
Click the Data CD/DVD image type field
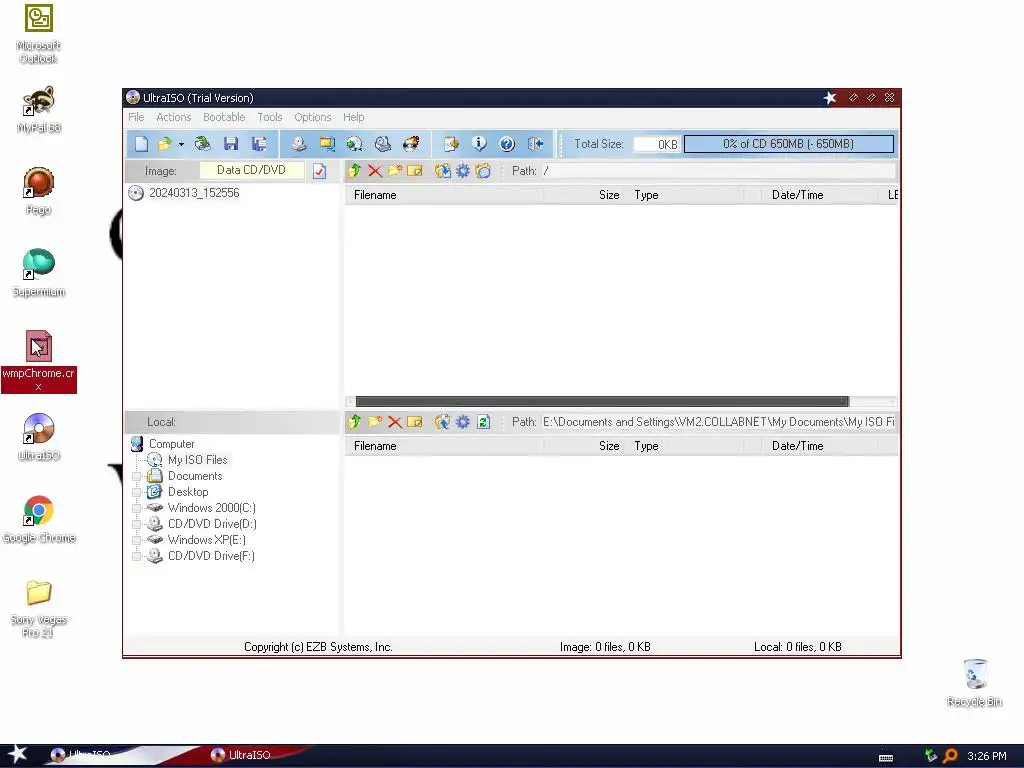click(251, 170)
